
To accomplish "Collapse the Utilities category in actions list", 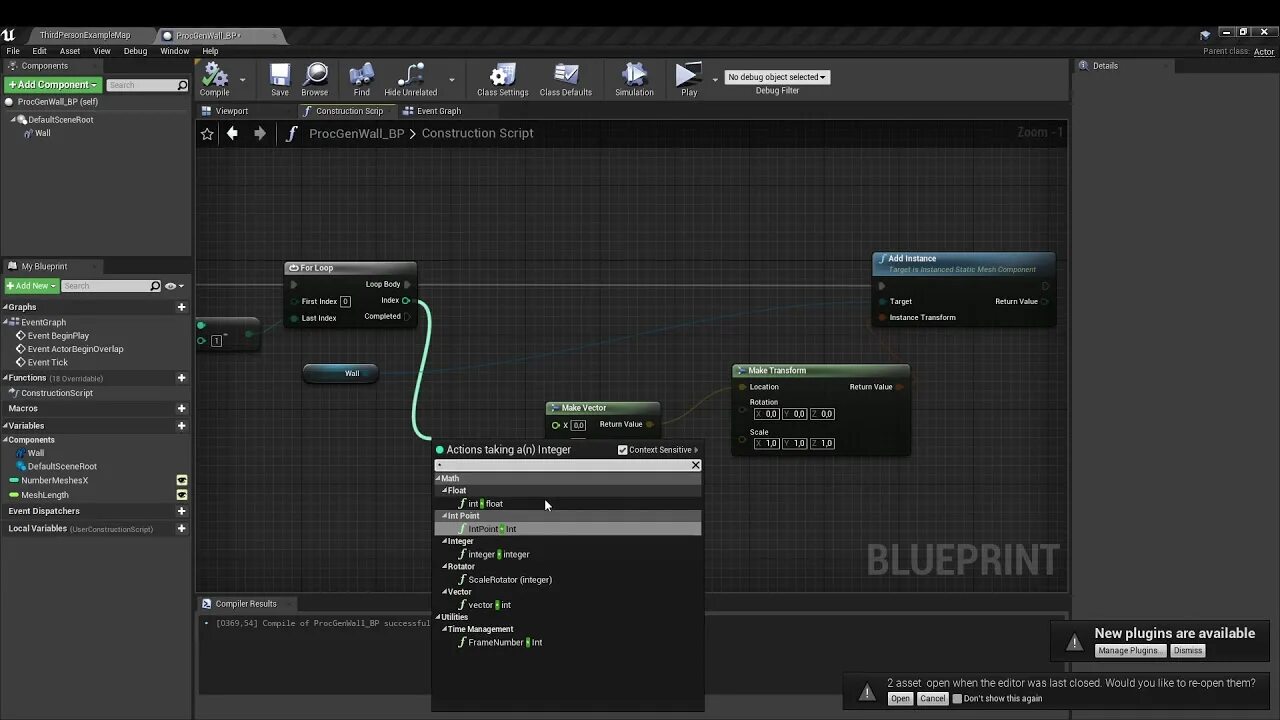I will point(438,617).
